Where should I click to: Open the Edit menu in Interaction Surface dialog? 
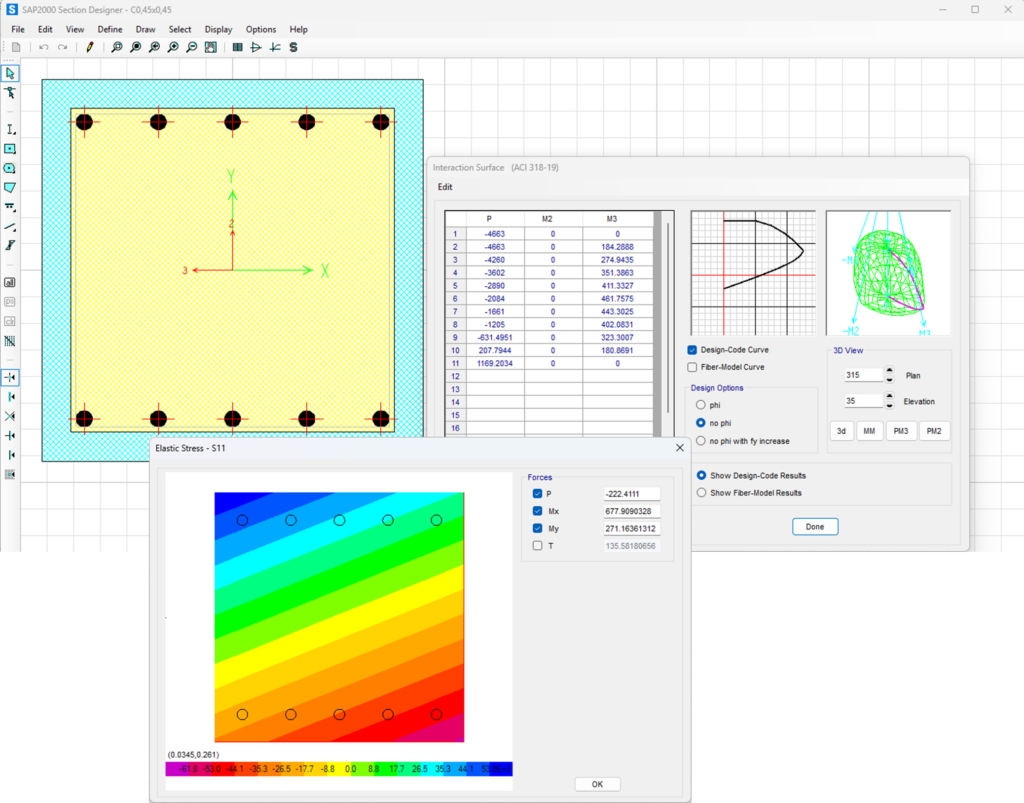pyautogui.click(x=444, y=186)
